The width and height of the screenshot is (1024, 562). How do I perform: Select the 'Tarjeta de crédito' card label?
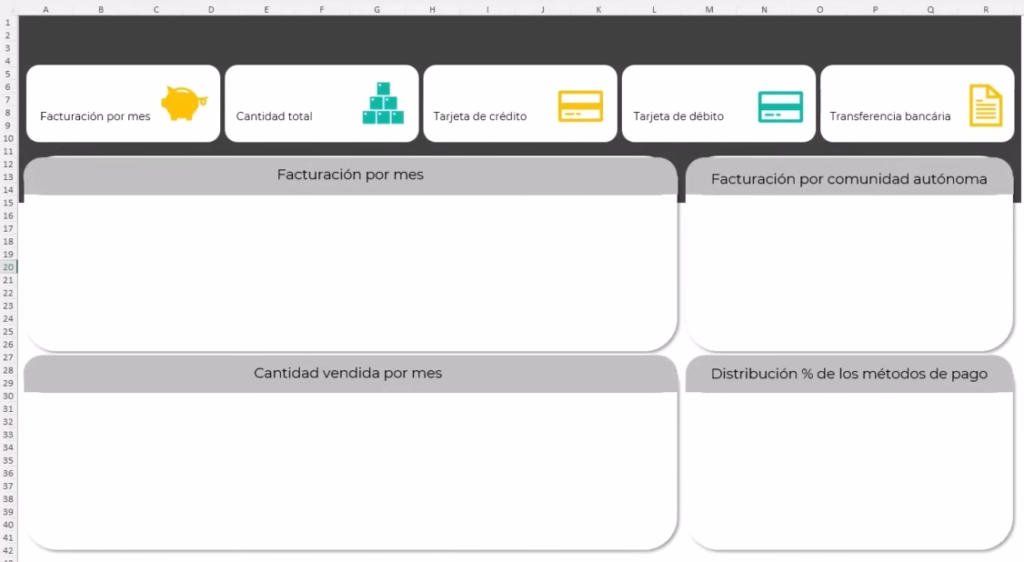coord(480,116)
